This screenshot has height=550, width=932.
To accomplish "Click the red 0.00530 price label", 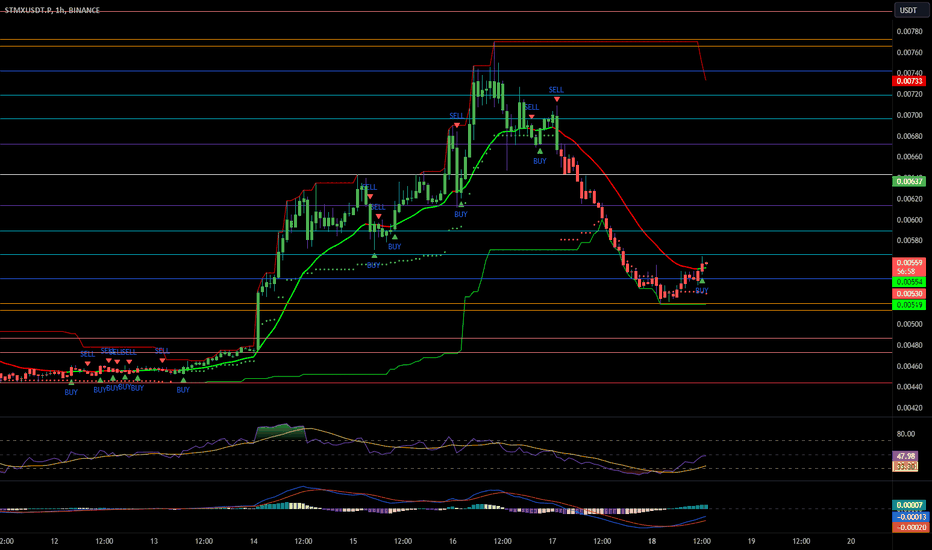I will pyautogui.click(x=909, y=294).
